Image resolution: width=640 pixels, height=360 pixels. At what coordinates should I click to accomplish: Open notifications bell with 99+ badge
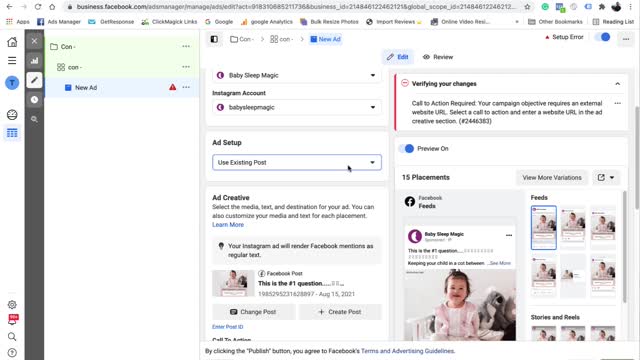click(13, 320)
